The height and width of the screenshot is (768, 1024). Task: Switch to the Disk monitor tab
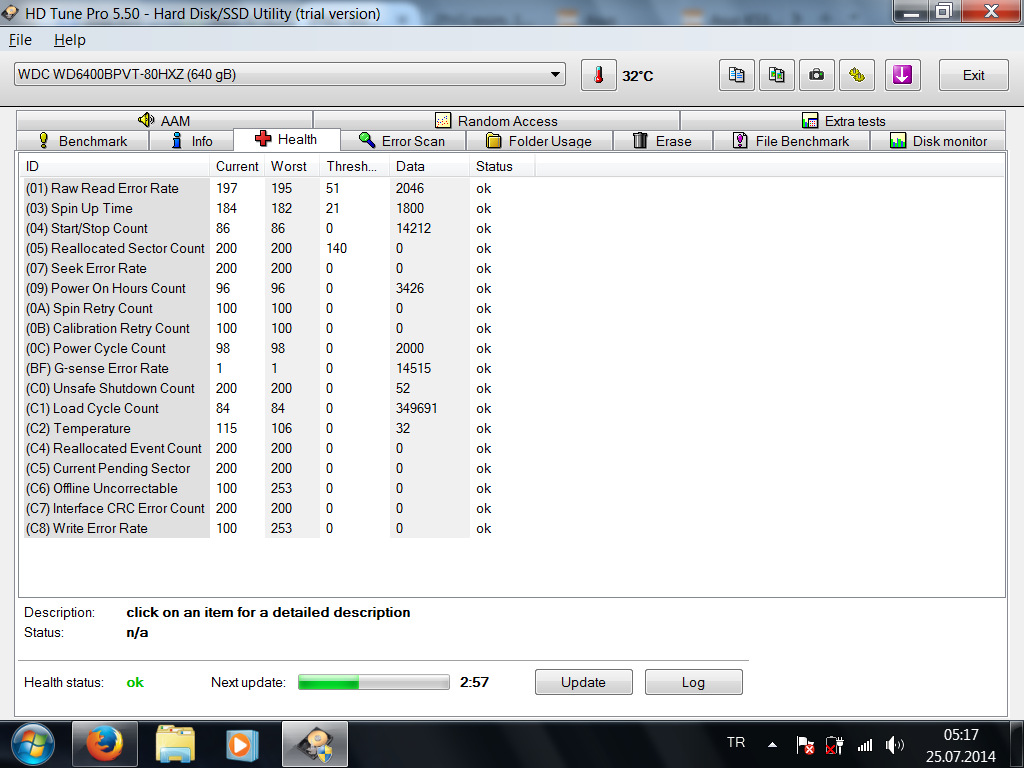coord(938,141)
